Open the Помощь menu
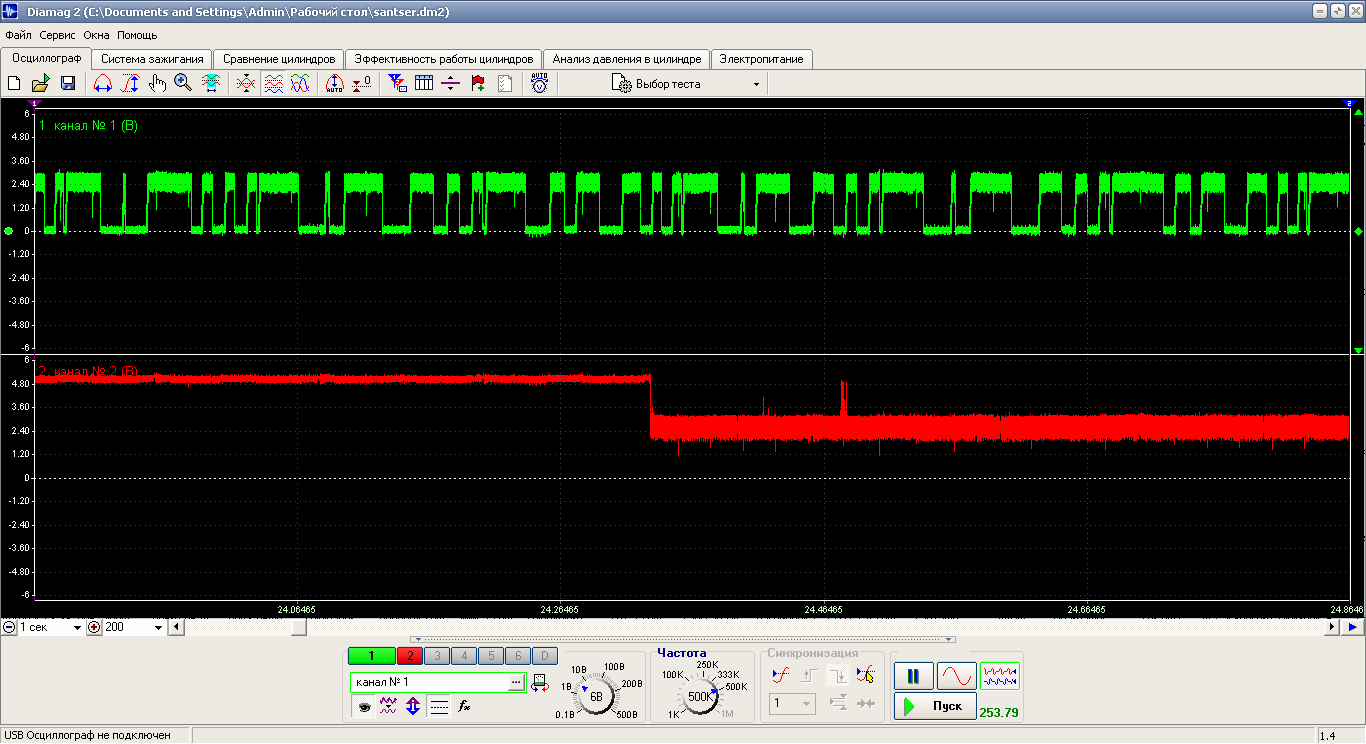 pos(137,35)
